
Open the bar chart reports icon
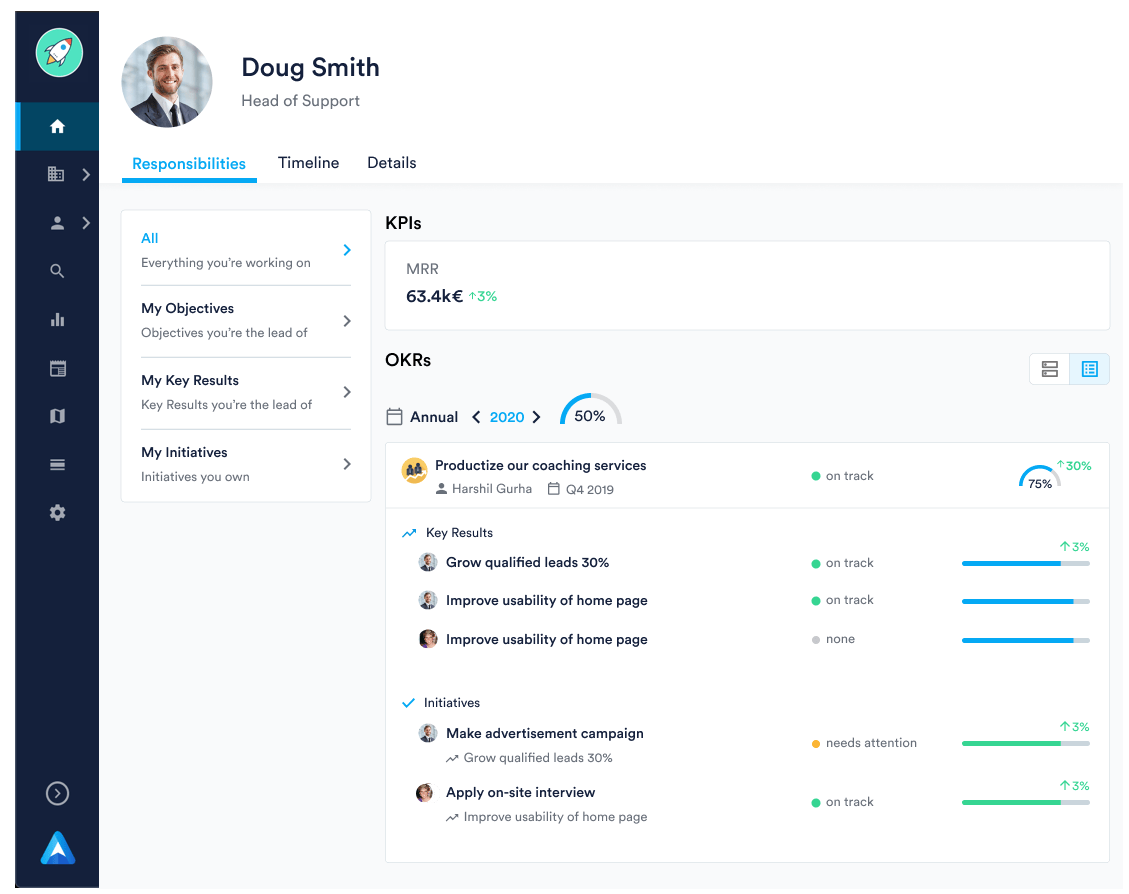point(58,320)
